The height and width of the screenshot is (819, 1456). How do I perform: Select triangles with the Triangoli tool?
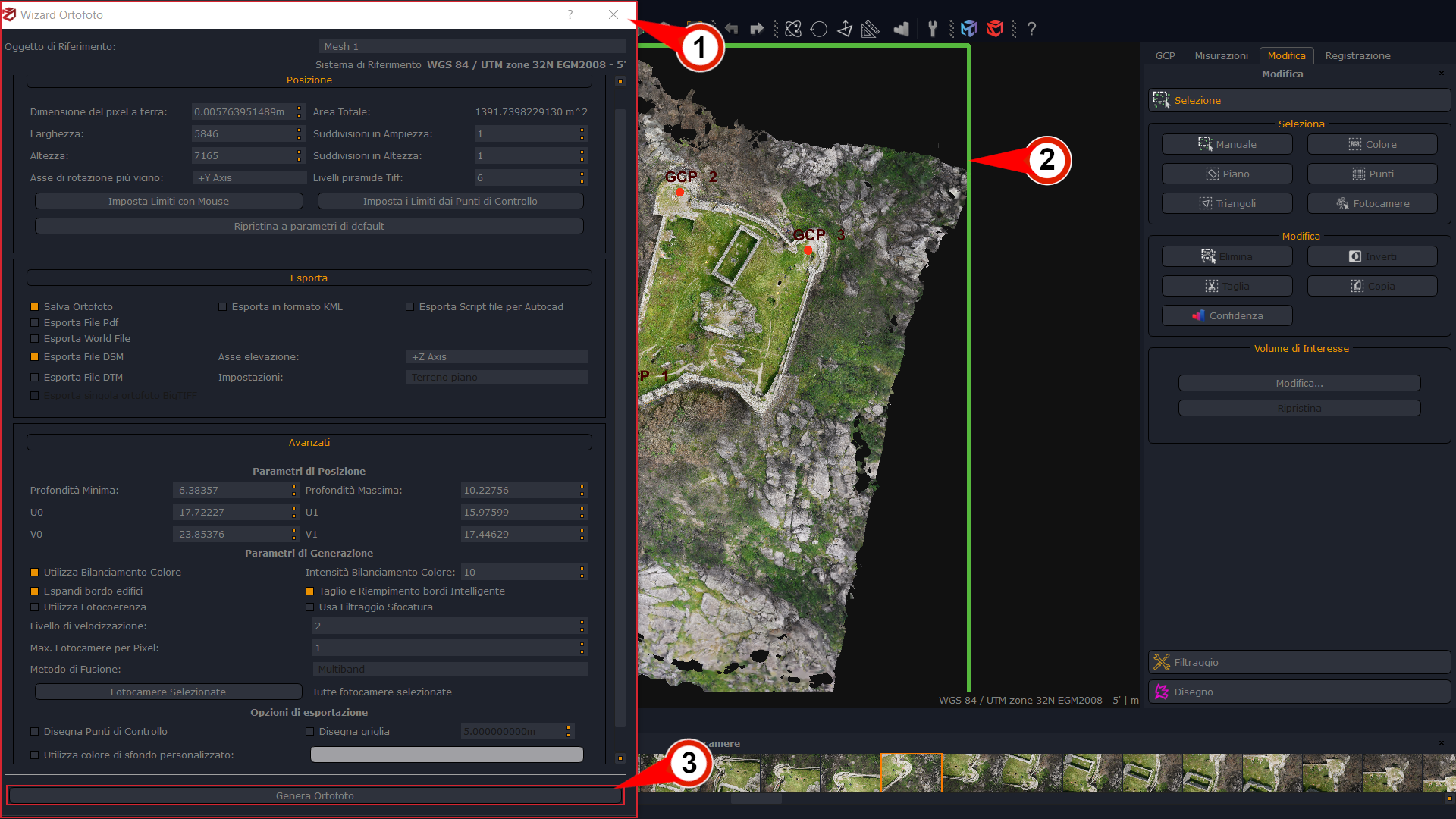pyautogui.click(x=1226, y=203)
